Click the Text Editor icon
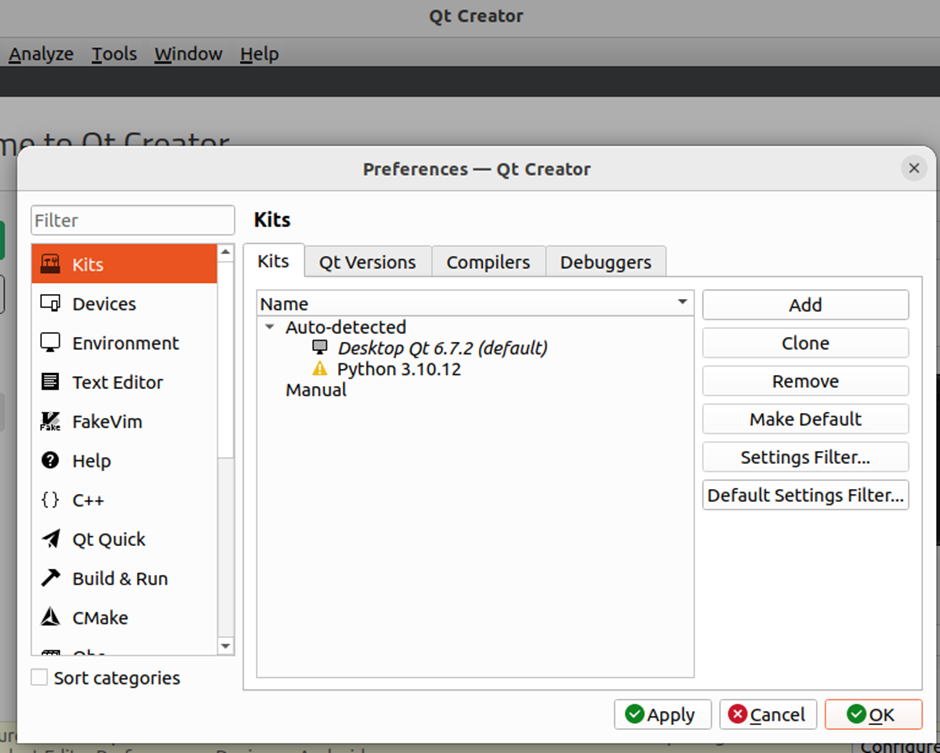 [50, 381]
